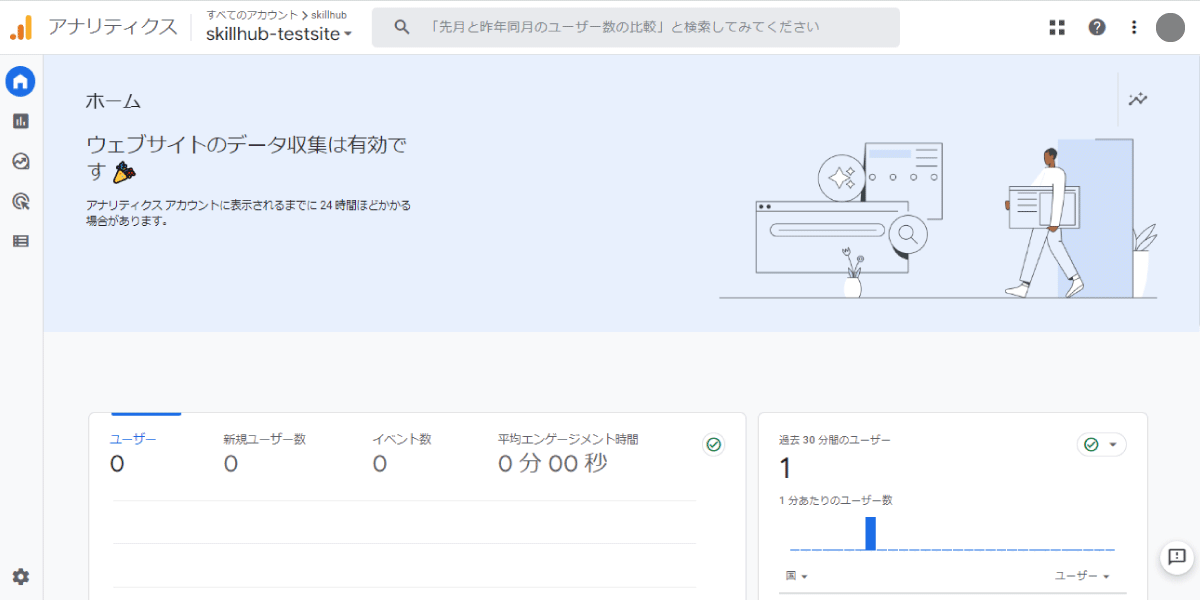Open the Google apps grid icon
1200x600 pixels.
(x=1057, y=27)
